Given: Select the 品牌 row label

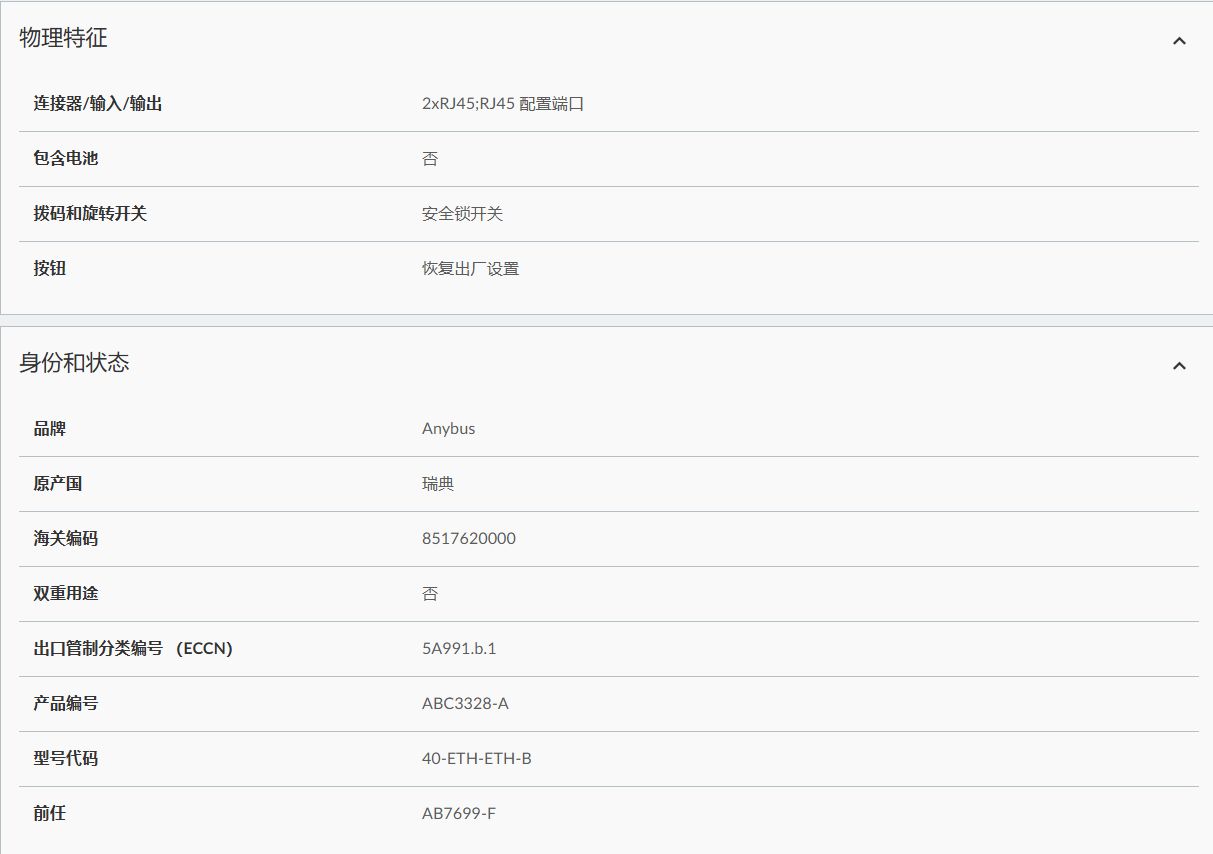Looking at the screenshot, I should point(50,428).
